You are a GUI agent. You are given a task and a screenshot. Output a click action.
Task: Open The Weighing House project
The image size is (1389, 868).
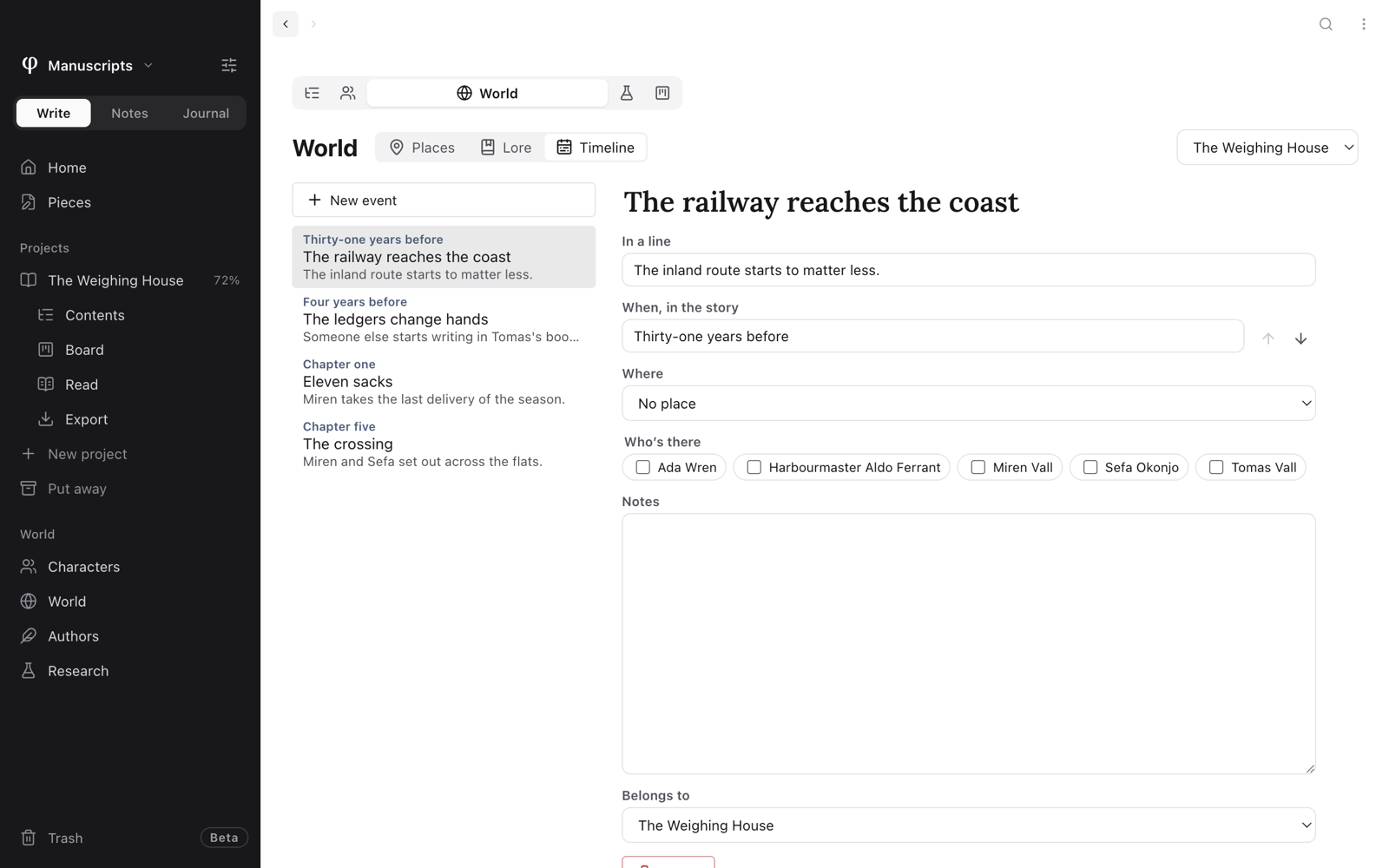(x=130, y=280)
